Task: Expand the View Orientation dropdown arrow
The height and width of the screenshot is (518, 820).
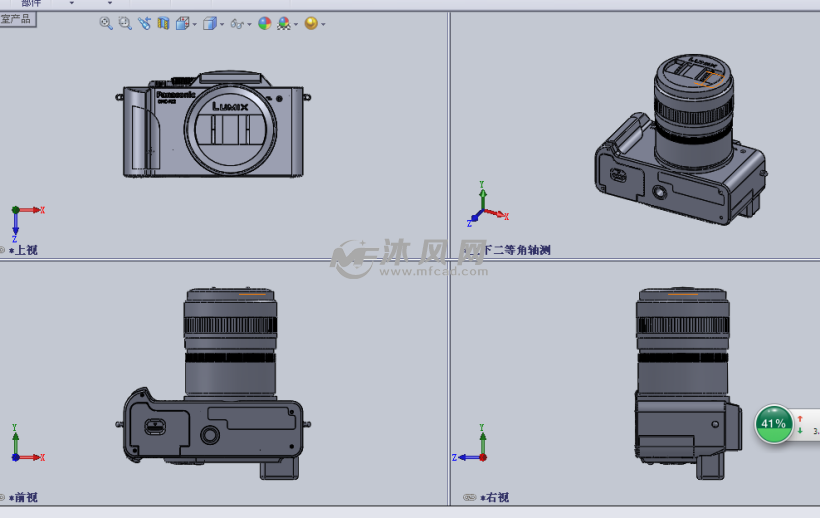Action: pyautogui.click(x=195, y=25)
